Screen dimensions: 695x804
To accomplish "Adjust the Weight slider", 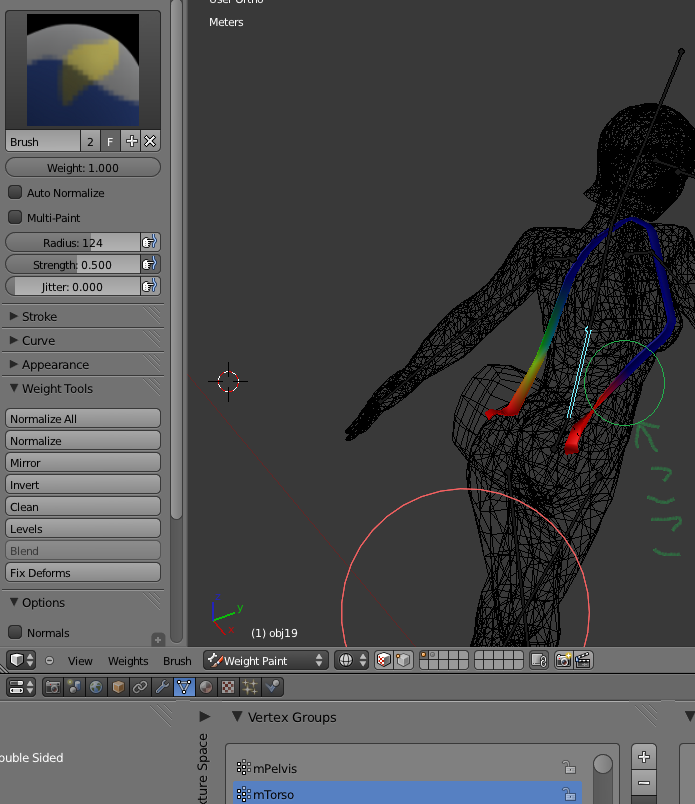I will pyautogui.click(x=83, y=168).
